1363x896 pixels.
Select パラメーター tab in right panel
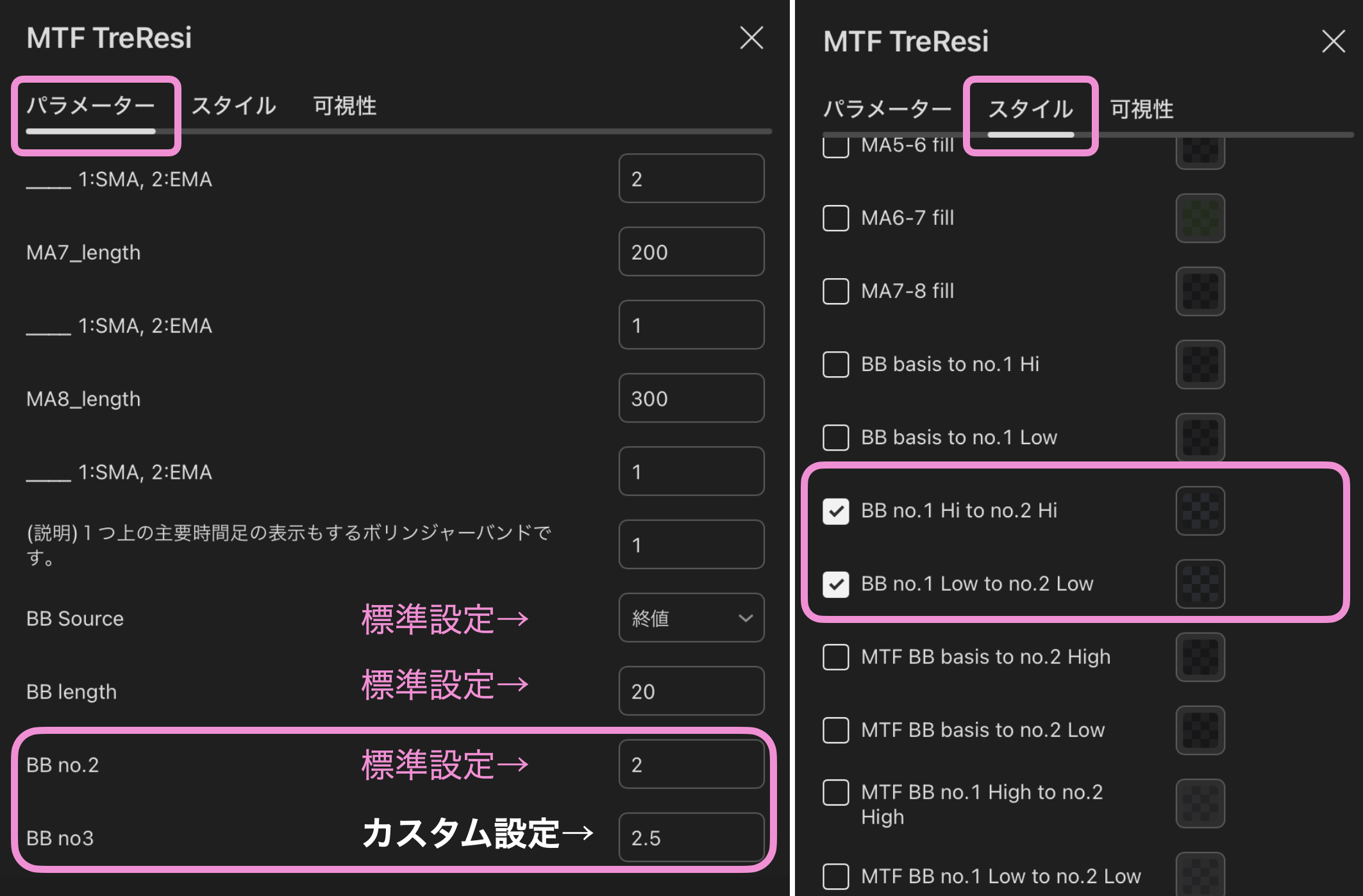click(x=887, y=109)
